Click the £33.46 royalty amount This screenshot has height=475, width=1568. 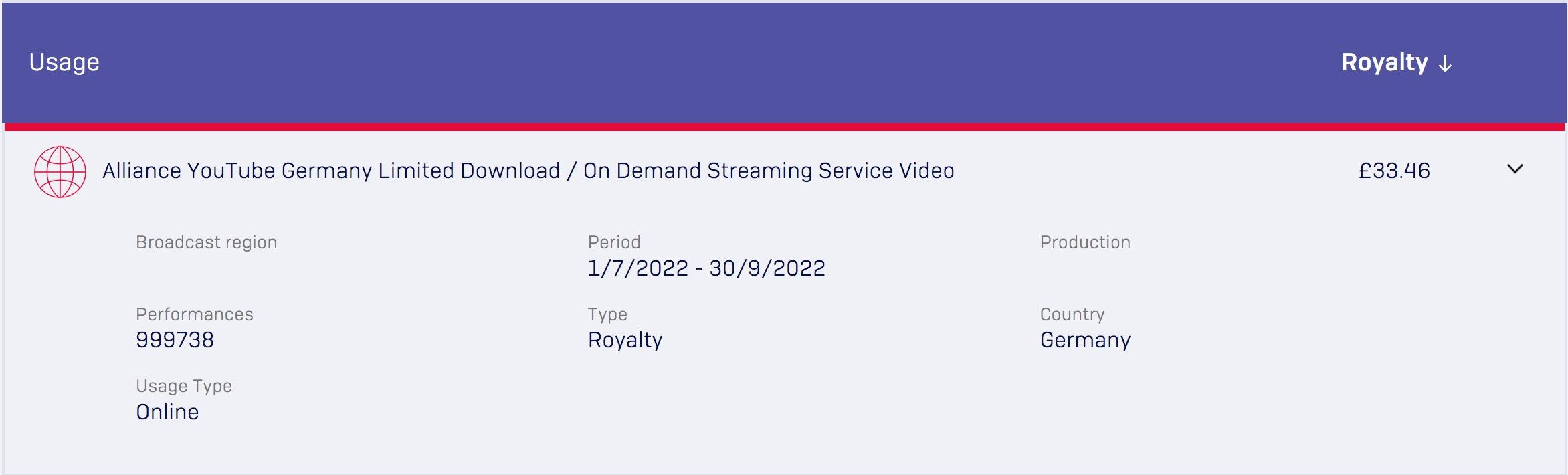point(1394,171)
